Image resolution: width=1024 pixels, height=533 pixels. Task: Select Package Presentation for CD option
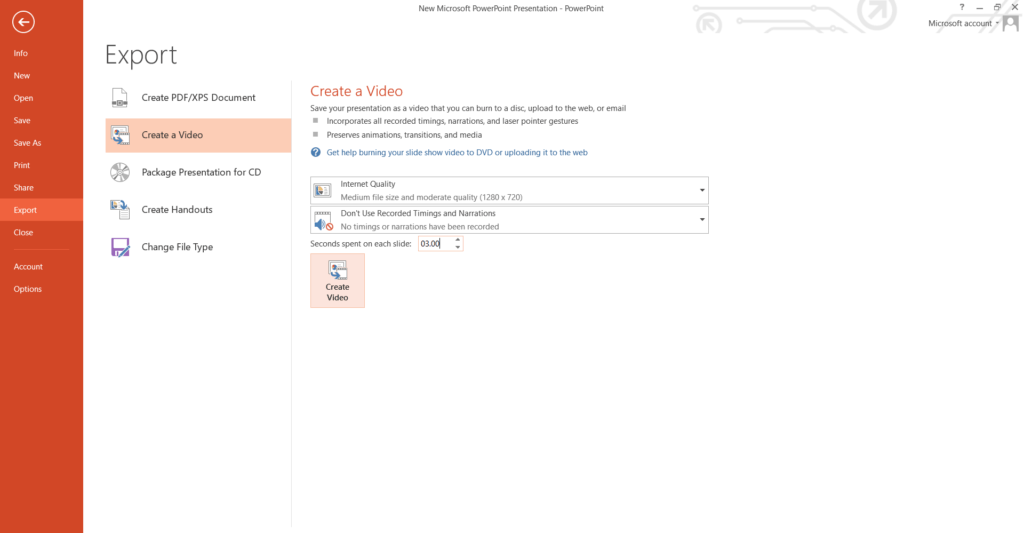(x=199, y=172)
